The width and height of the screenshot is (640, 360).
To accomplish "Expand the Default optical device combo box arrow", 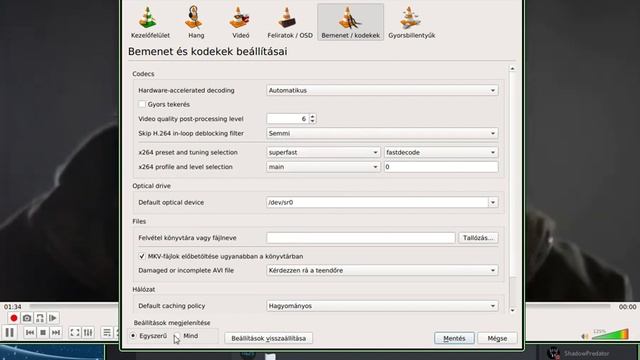I will click(x=493, y=202).
